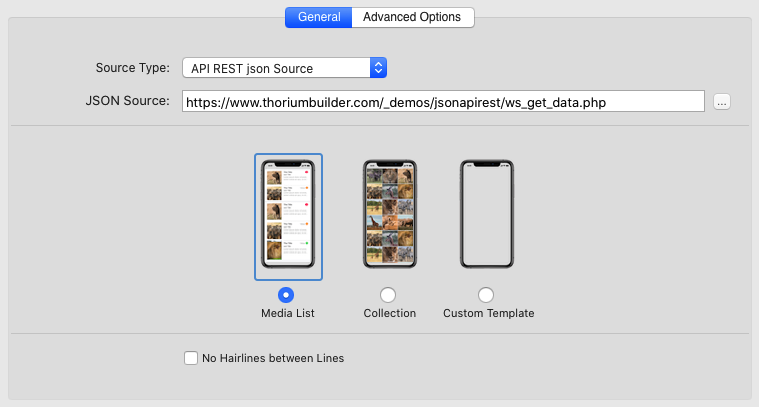Select the Media List radio button

287,295
